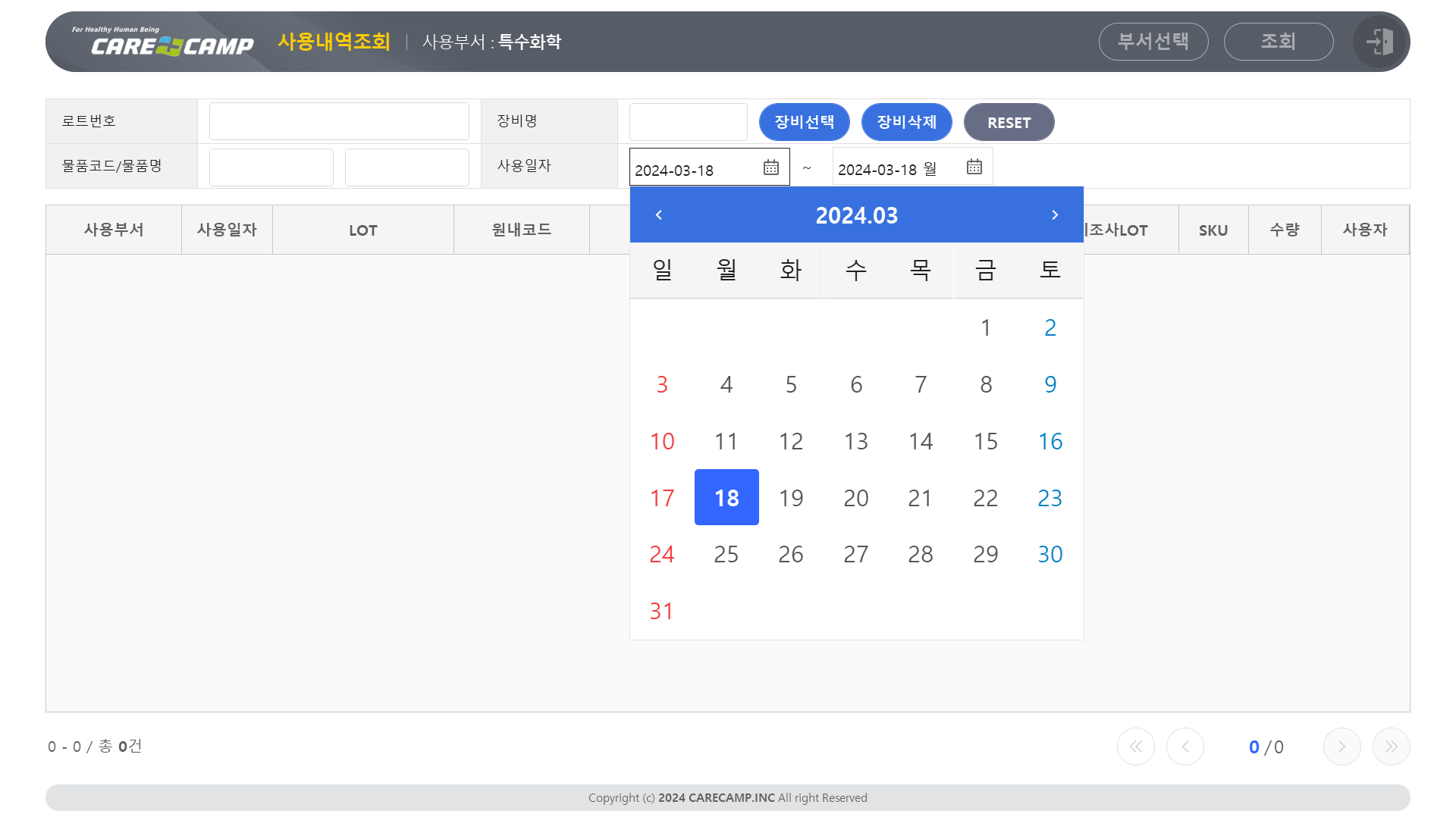Click the 조회 search button

(x=1279, y=42)
